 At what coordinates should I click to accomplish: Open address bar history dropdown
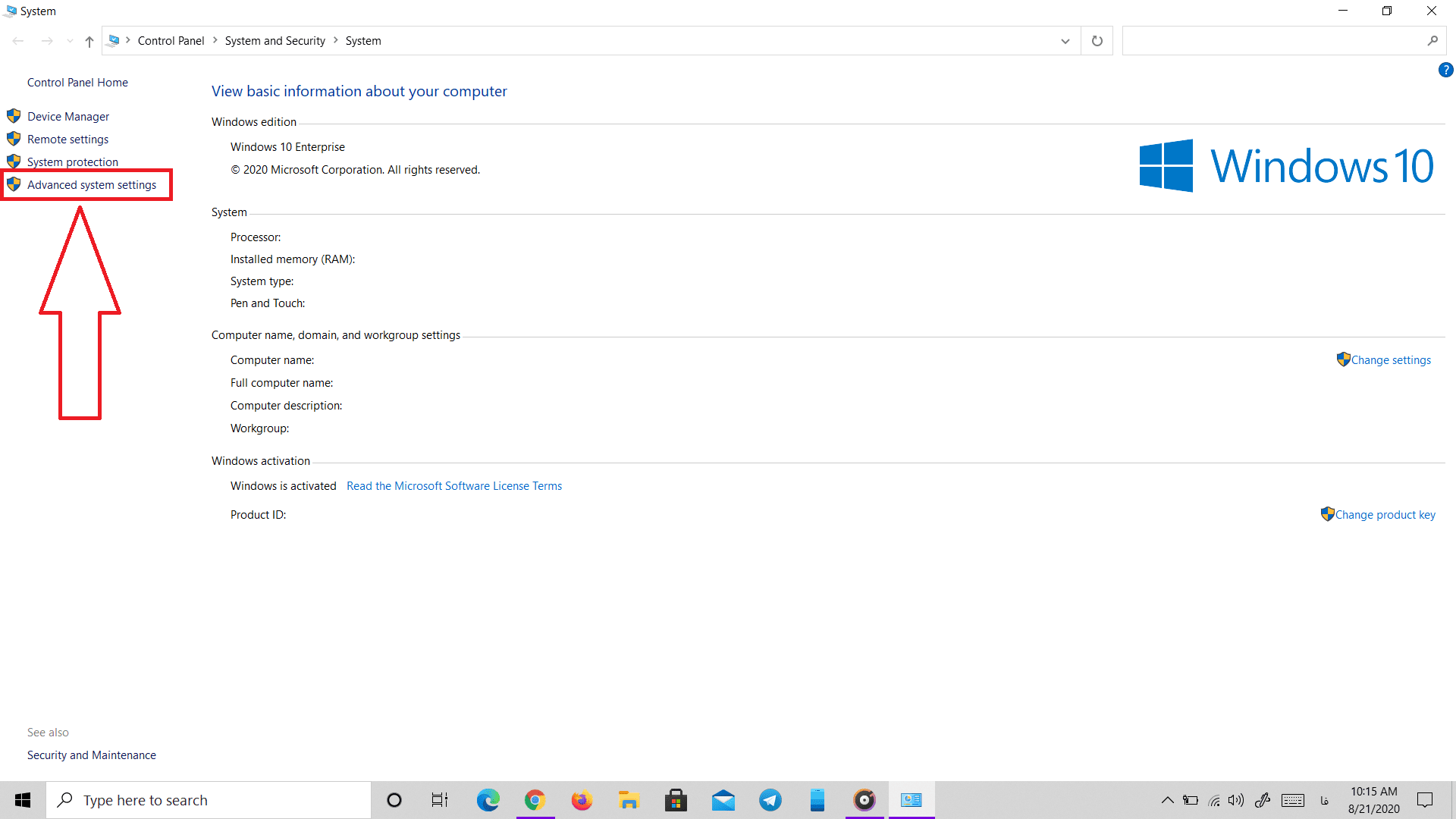coord(1065,41)
